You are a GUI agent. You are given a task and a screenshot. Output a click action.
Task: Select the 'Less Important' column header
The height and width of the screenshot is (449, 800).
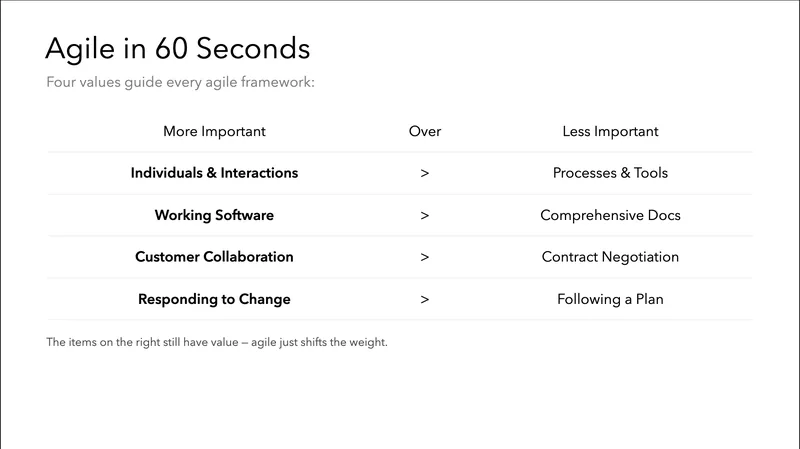(x=610, y=131)
